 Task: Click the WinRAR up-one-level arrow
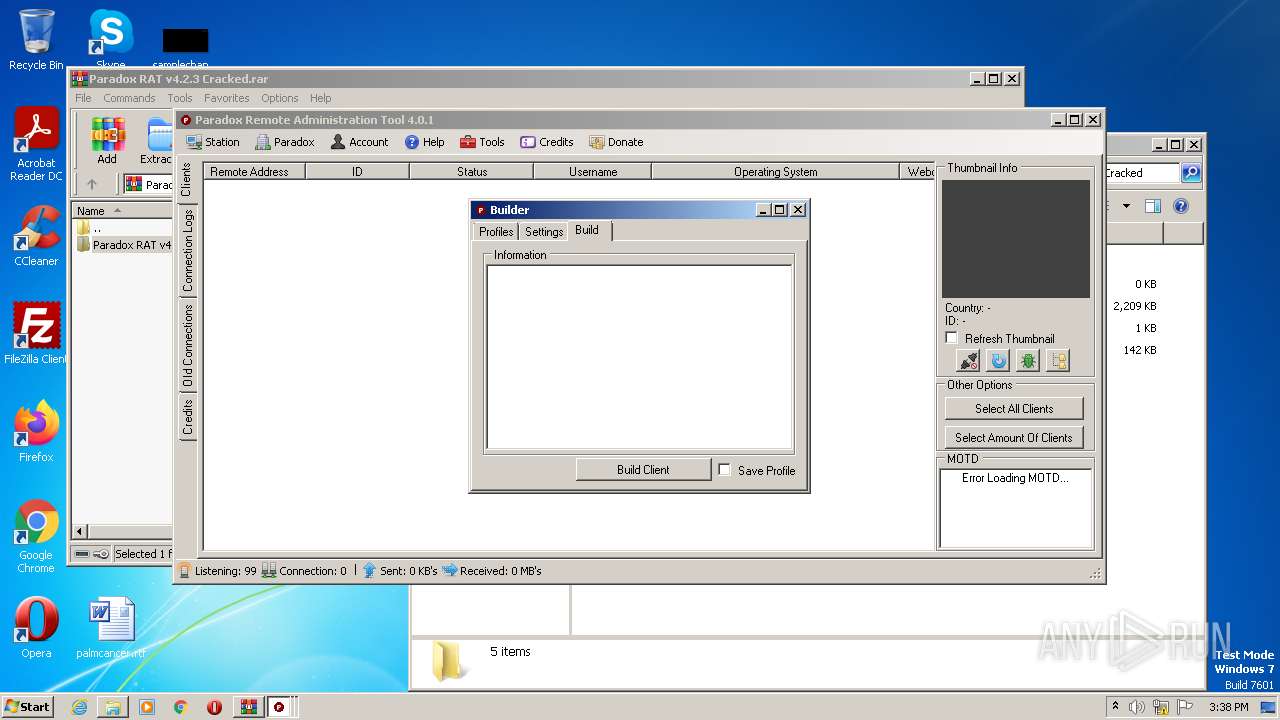pyautogui.click(x=92, y=184)
